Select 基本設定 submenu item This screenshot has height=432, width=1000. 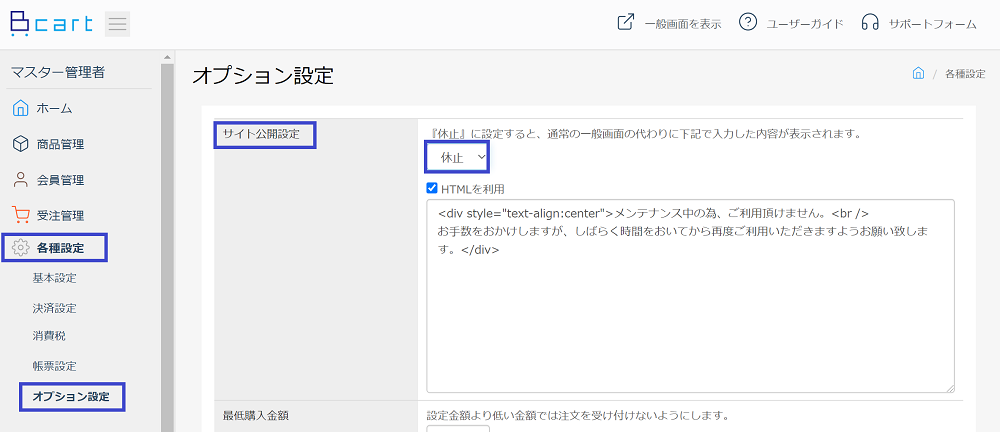point(54,278)
